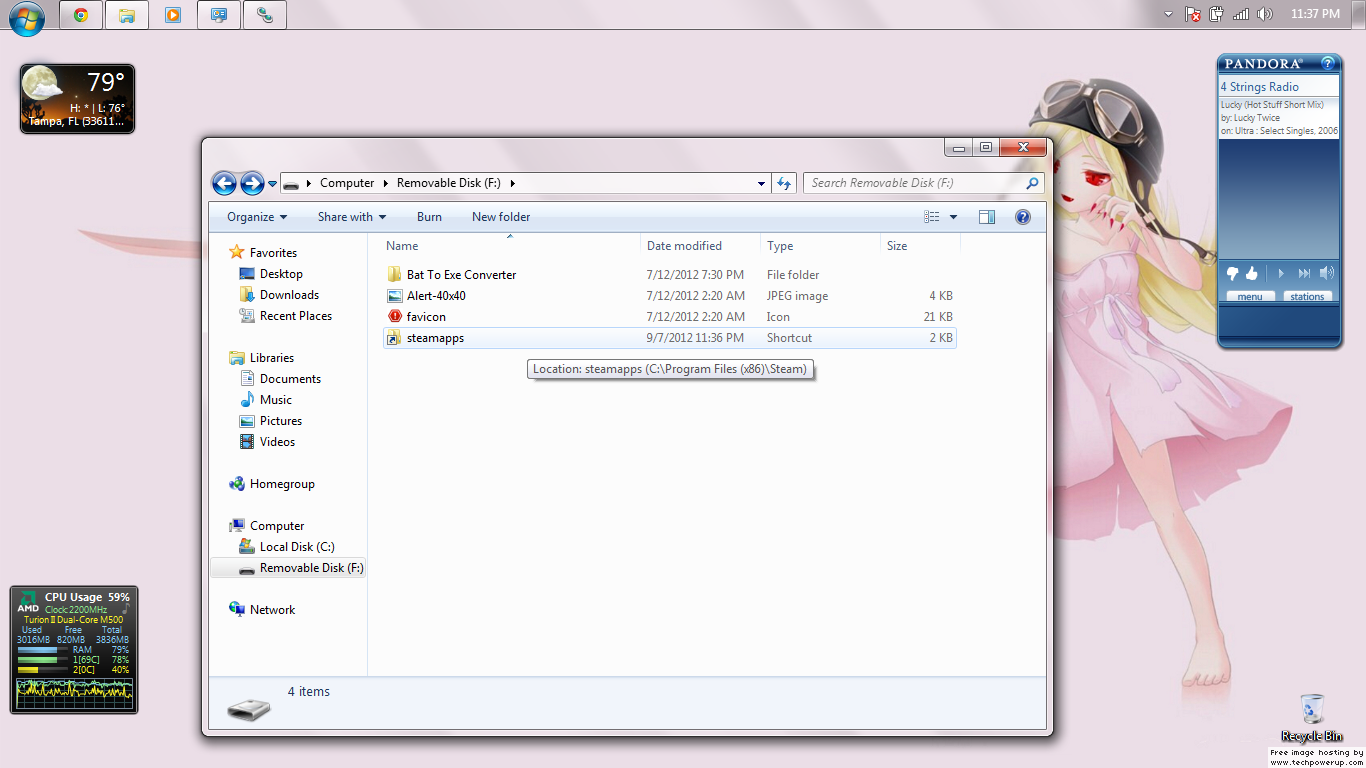Open Downloads in the navigation pane

[x=289, y=295]
